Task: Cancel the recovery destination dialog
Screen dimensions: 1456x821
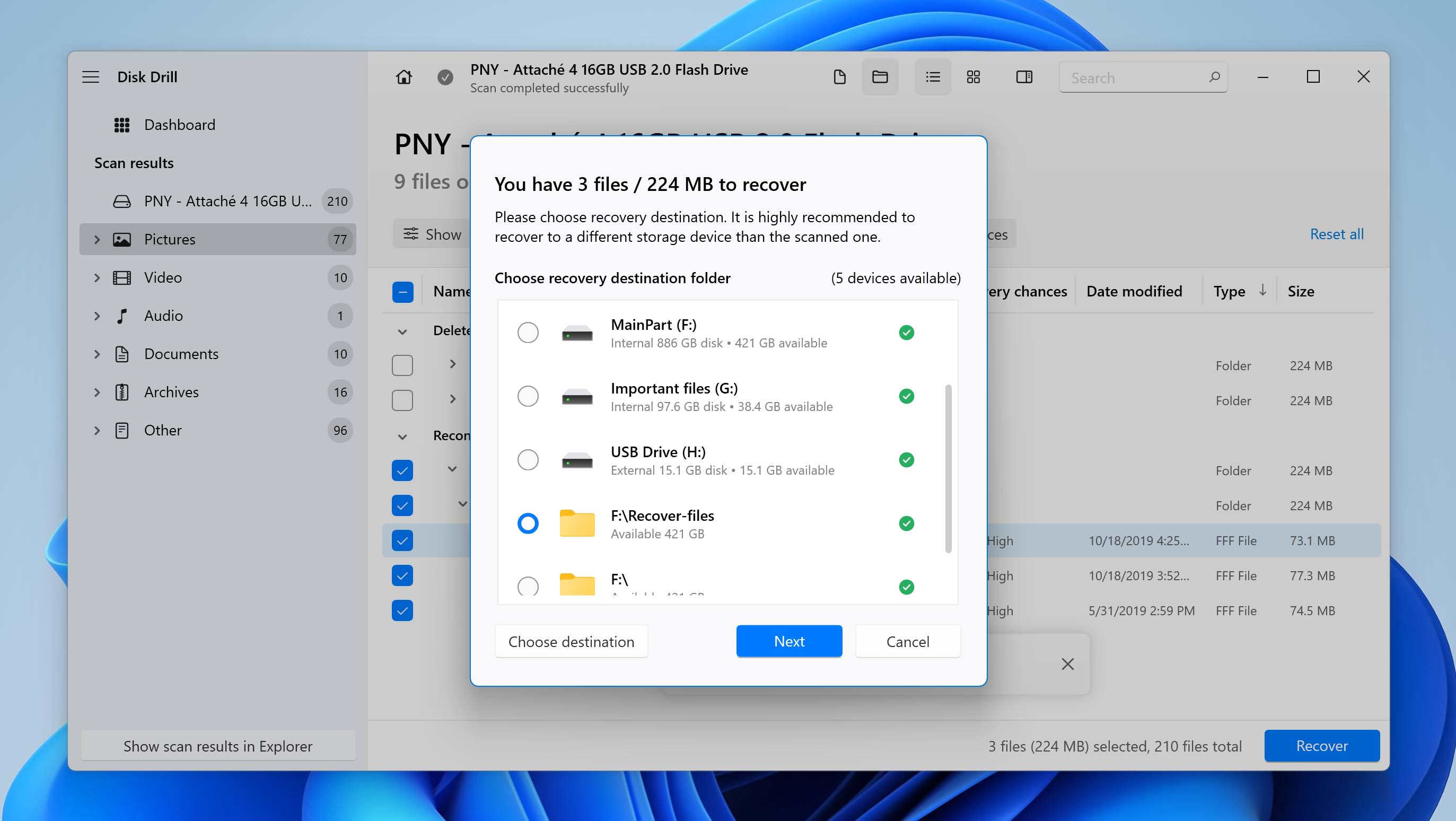Action: point(907,642)
